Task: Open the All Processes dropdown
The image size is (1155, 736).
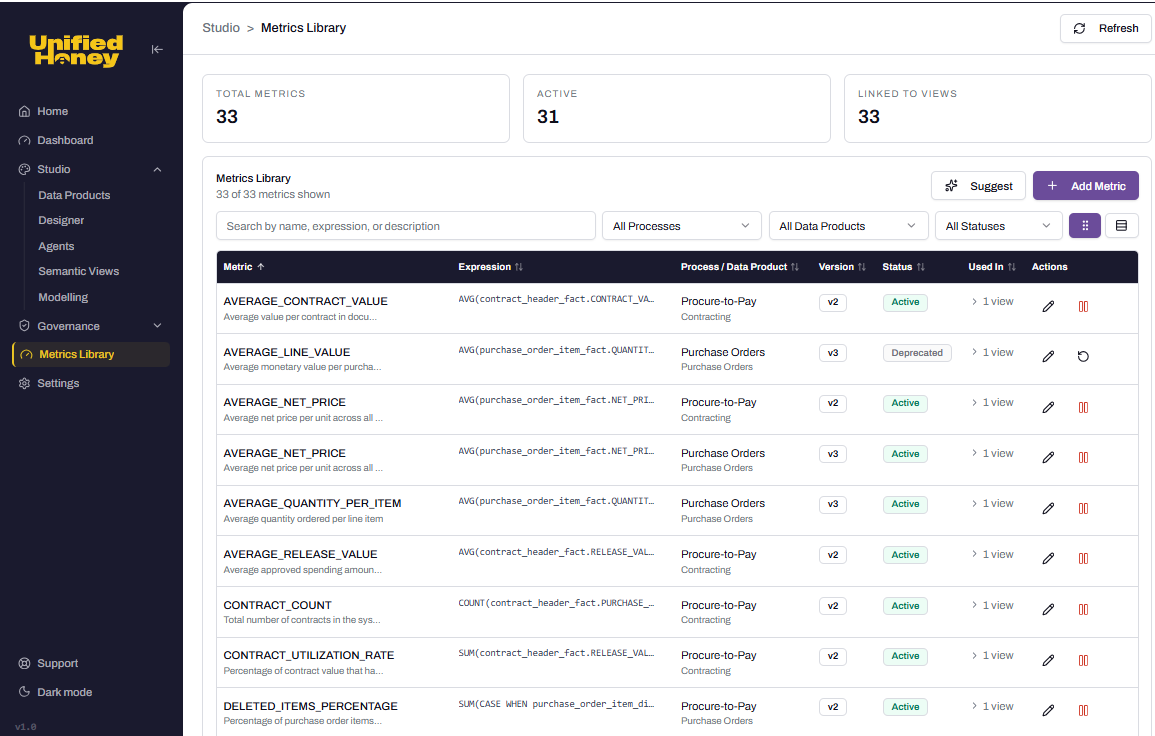Action: click(x=681, y=225)
